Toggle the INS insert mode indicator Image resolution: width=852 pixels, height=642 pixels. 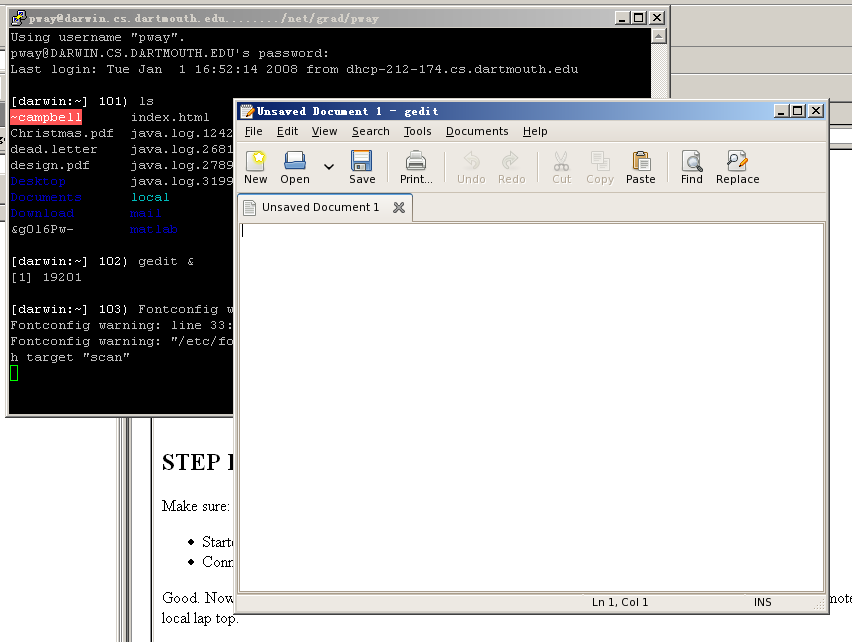[x=763, y=602]
